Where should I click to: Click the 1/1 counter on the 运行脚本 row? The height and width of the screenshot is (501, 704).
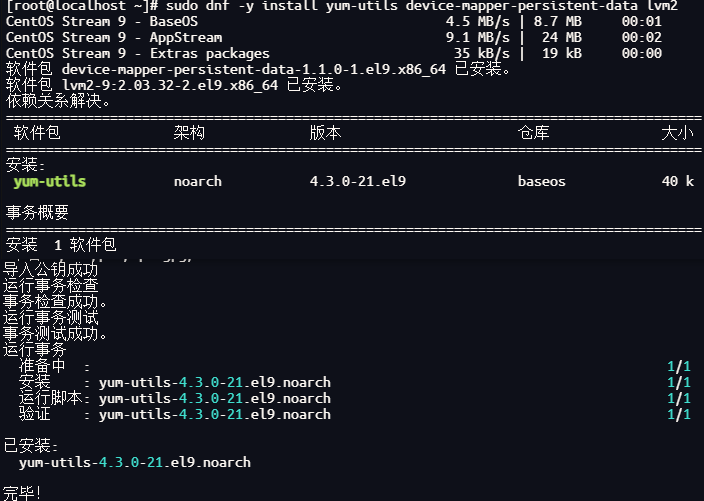click(678, 399)
